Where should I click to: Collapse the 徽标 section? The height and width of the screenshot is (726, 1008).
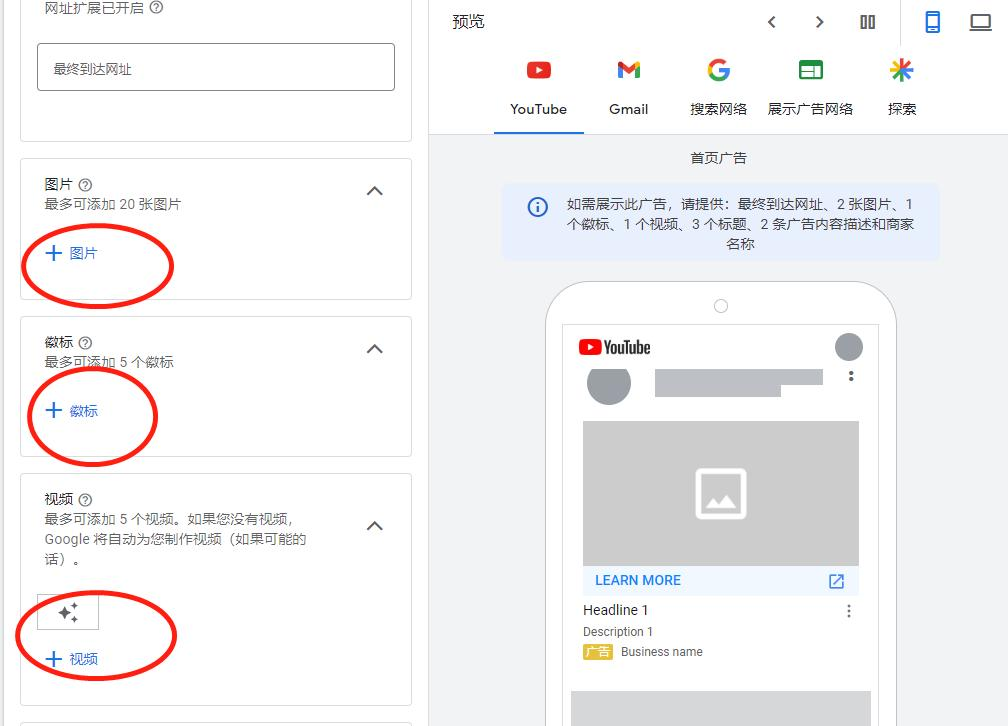point(374,348)
